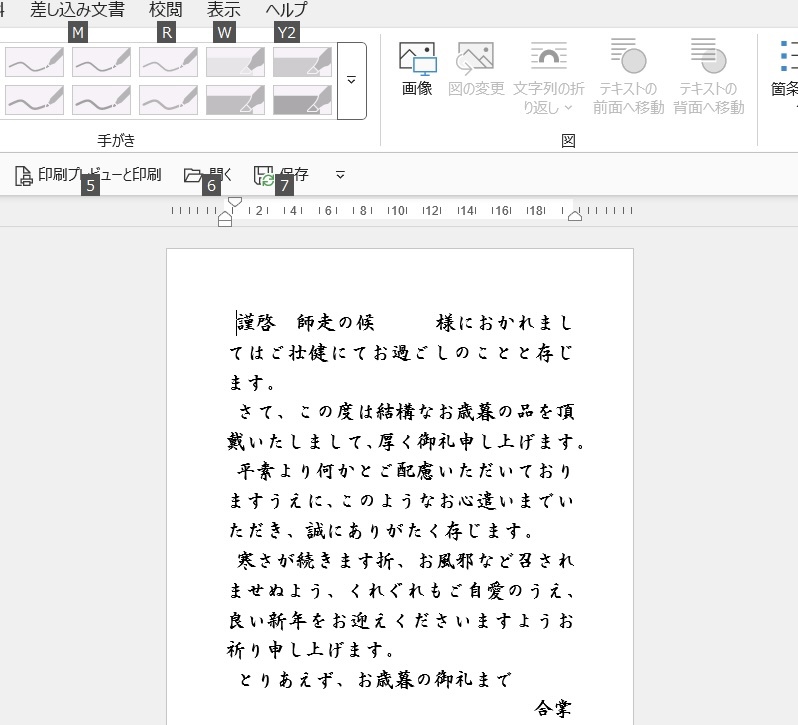798x725 pixels.
Task: Open the 差し込み文書 ribbon tab
Action: coord(77,9)
